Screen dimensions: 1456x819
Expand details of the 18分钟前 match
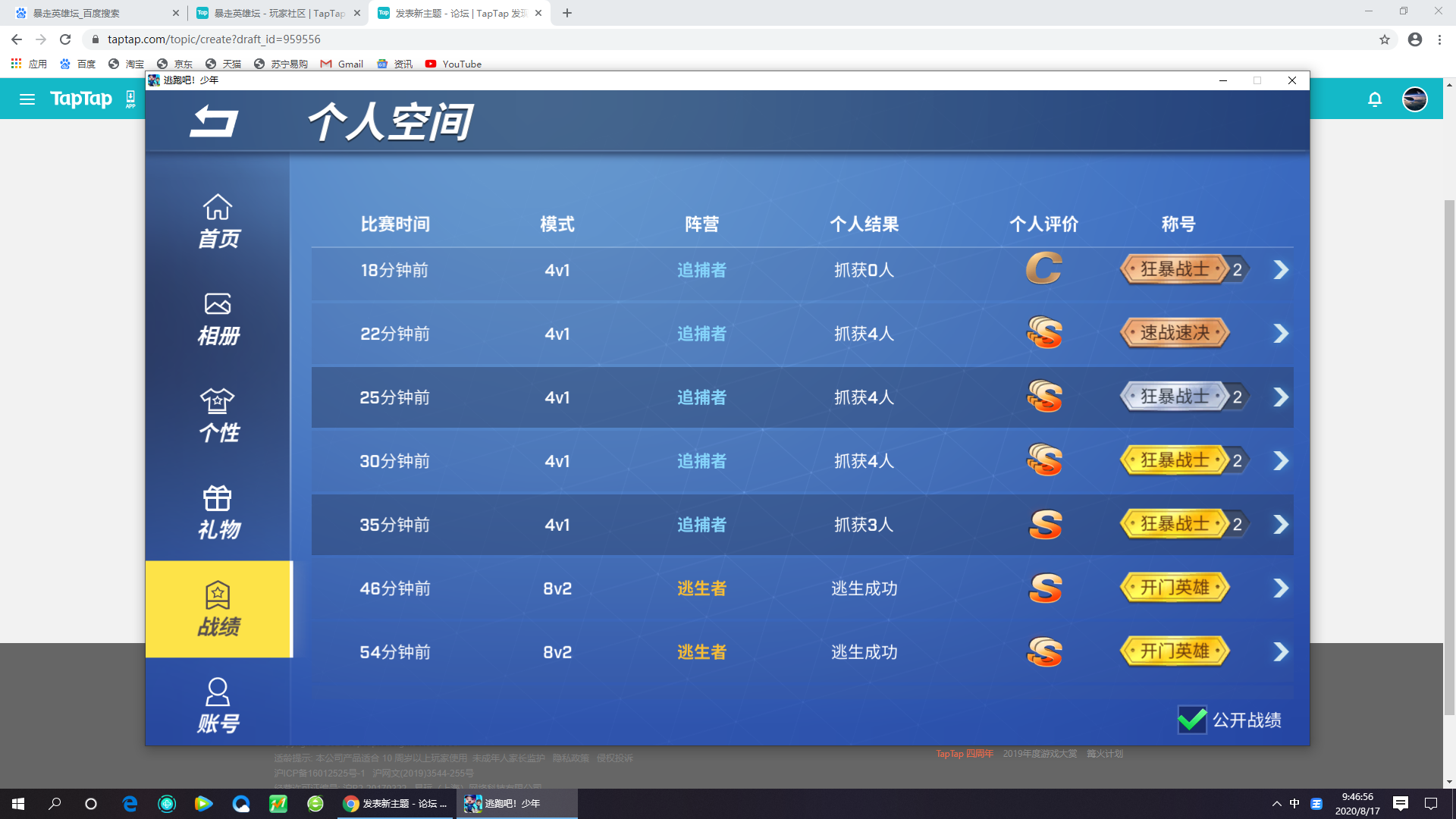1281,270
